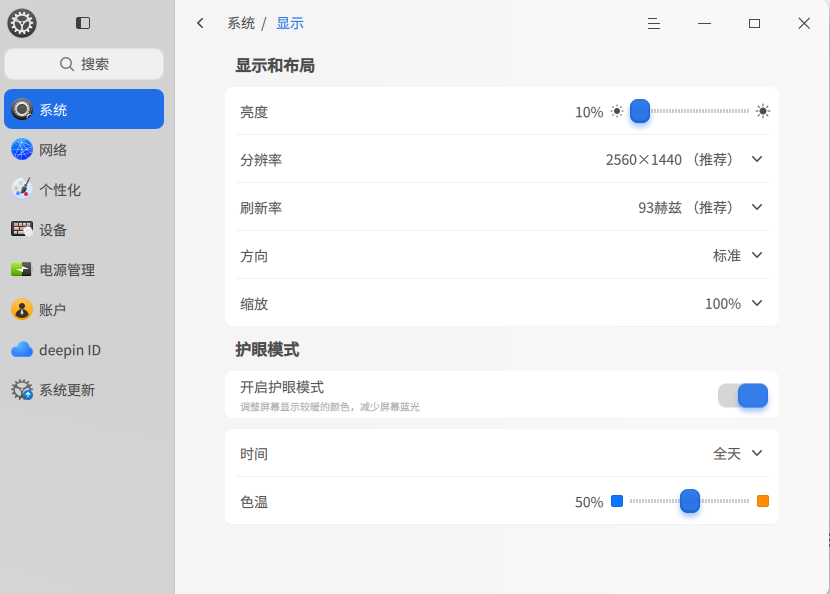This screenshot has height=594, width=830.
Task: Open the 系统更新 category
Action: pos(84,390)
